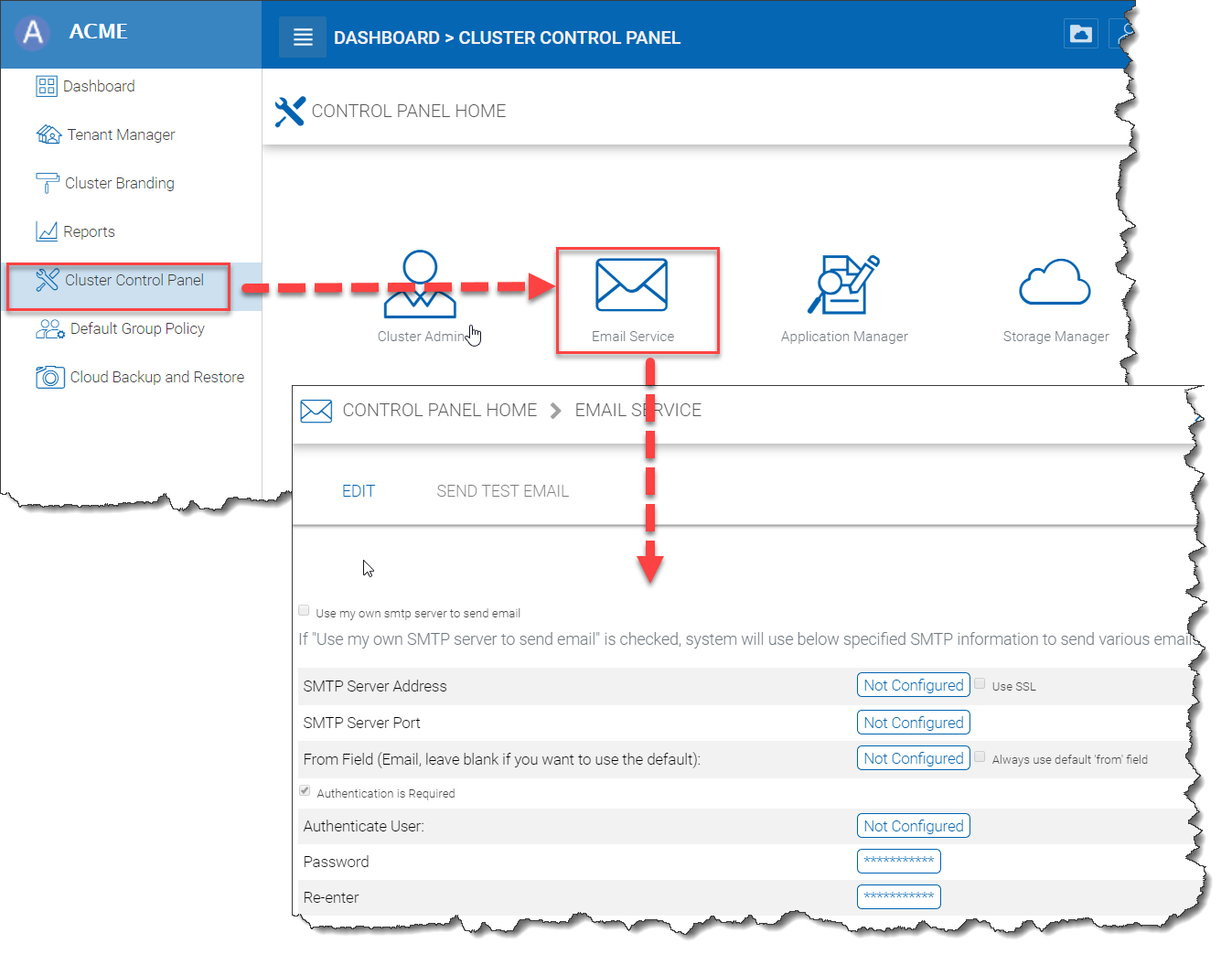Viewport: 1232px width, 954px height.
Task: Click the ACME tenant name text
Action: [x=99, y=31]
